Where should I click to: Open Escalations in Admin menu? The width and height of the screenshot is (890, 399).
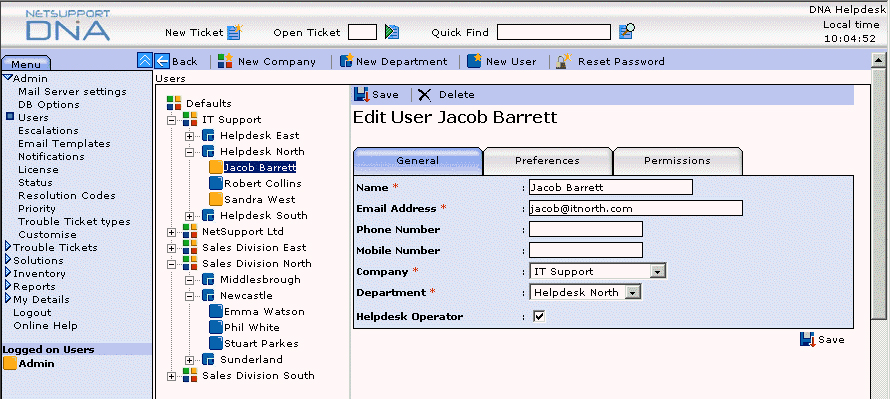tap(48, 131)
